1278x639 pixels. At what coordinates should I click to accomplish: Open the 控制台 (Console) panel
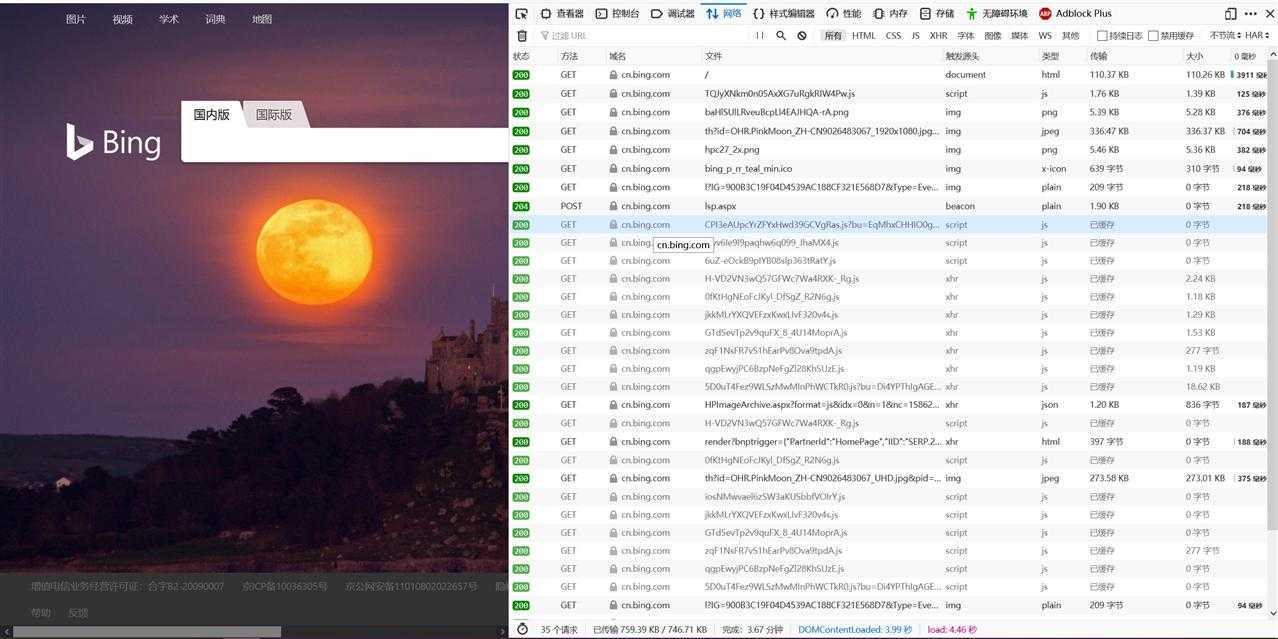point(617,14)
